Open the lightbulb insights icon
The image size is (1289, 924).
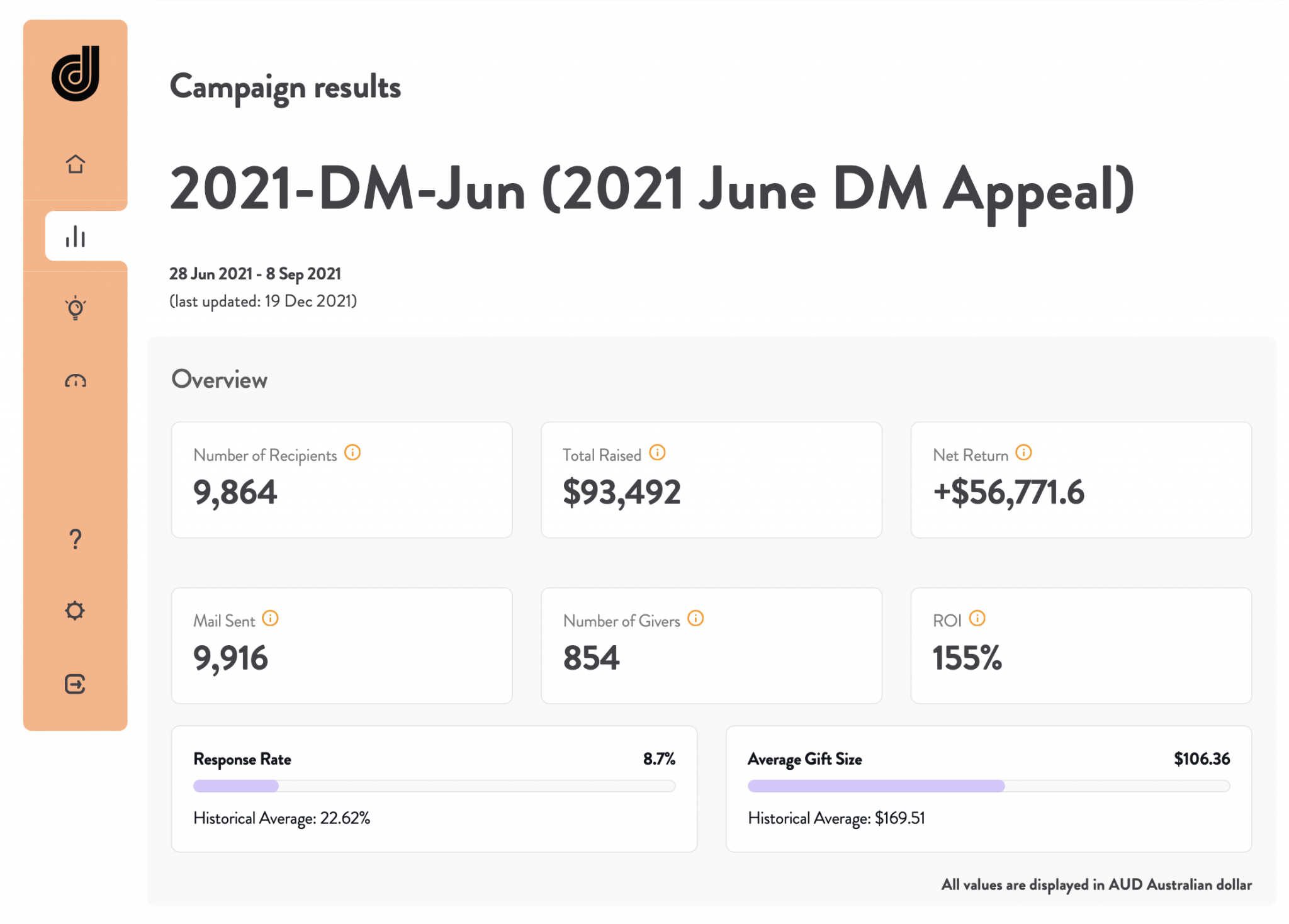pos(76,308)
